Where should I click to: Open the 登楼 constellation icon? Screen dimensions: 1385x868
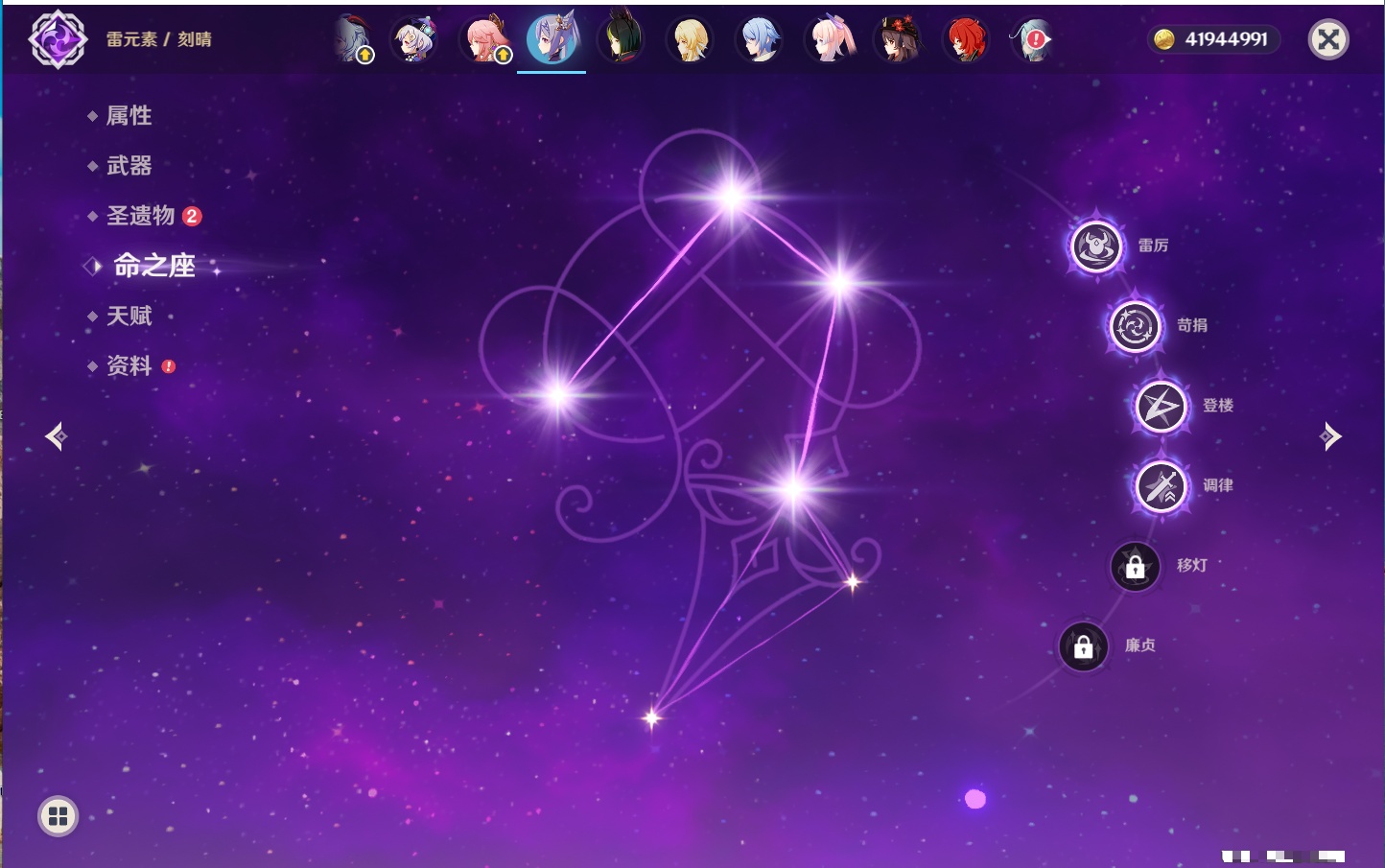pyautogui.click(x=1161, y=406)
